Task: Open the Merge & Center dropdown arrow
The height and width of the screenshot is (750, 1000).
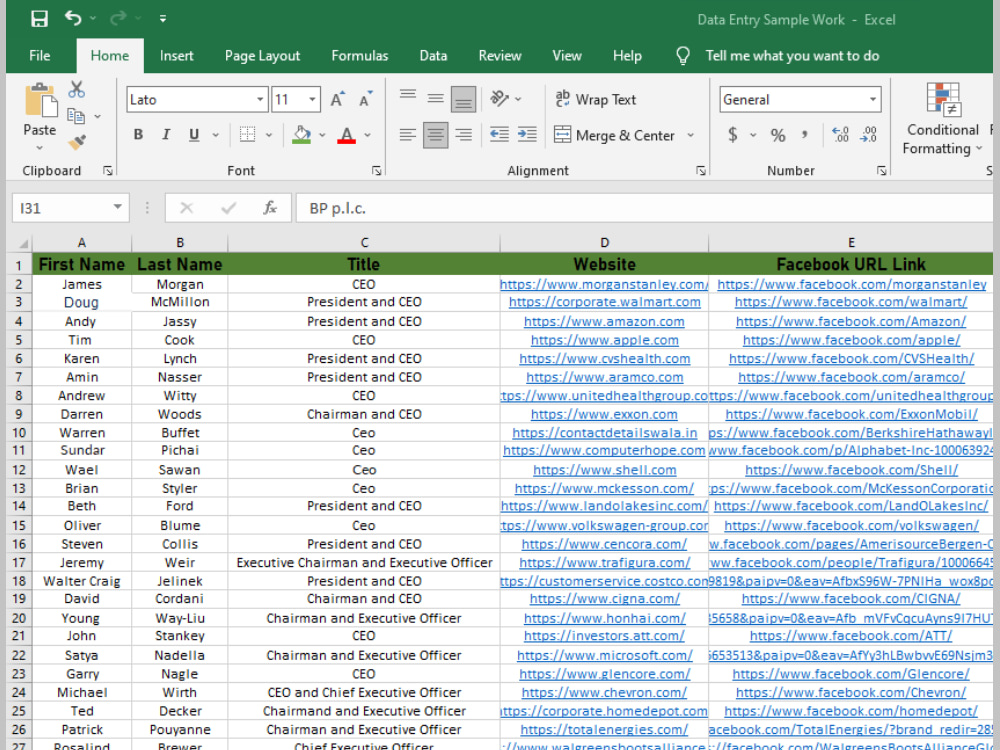Action: click(691, 135)
